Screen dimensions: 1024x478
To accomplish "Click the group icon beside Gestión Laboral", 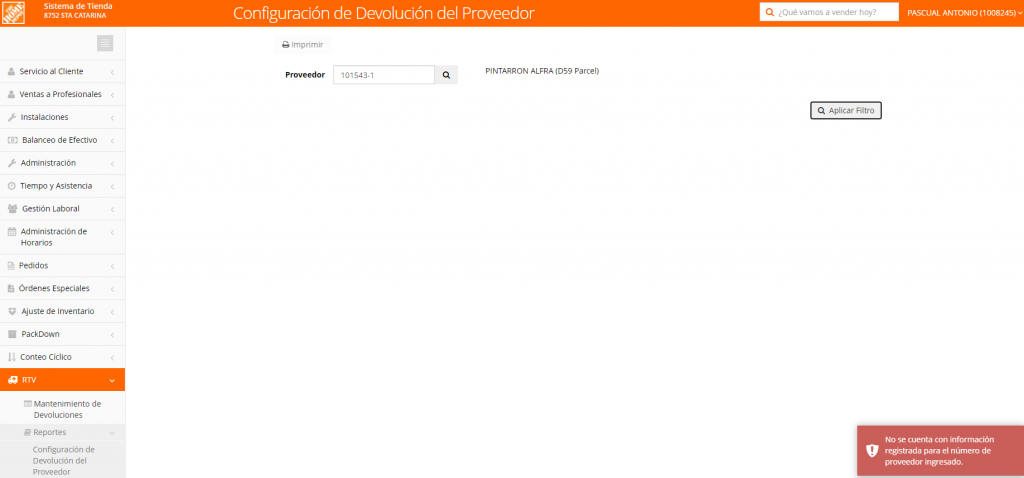I will (x=12, y=208).
